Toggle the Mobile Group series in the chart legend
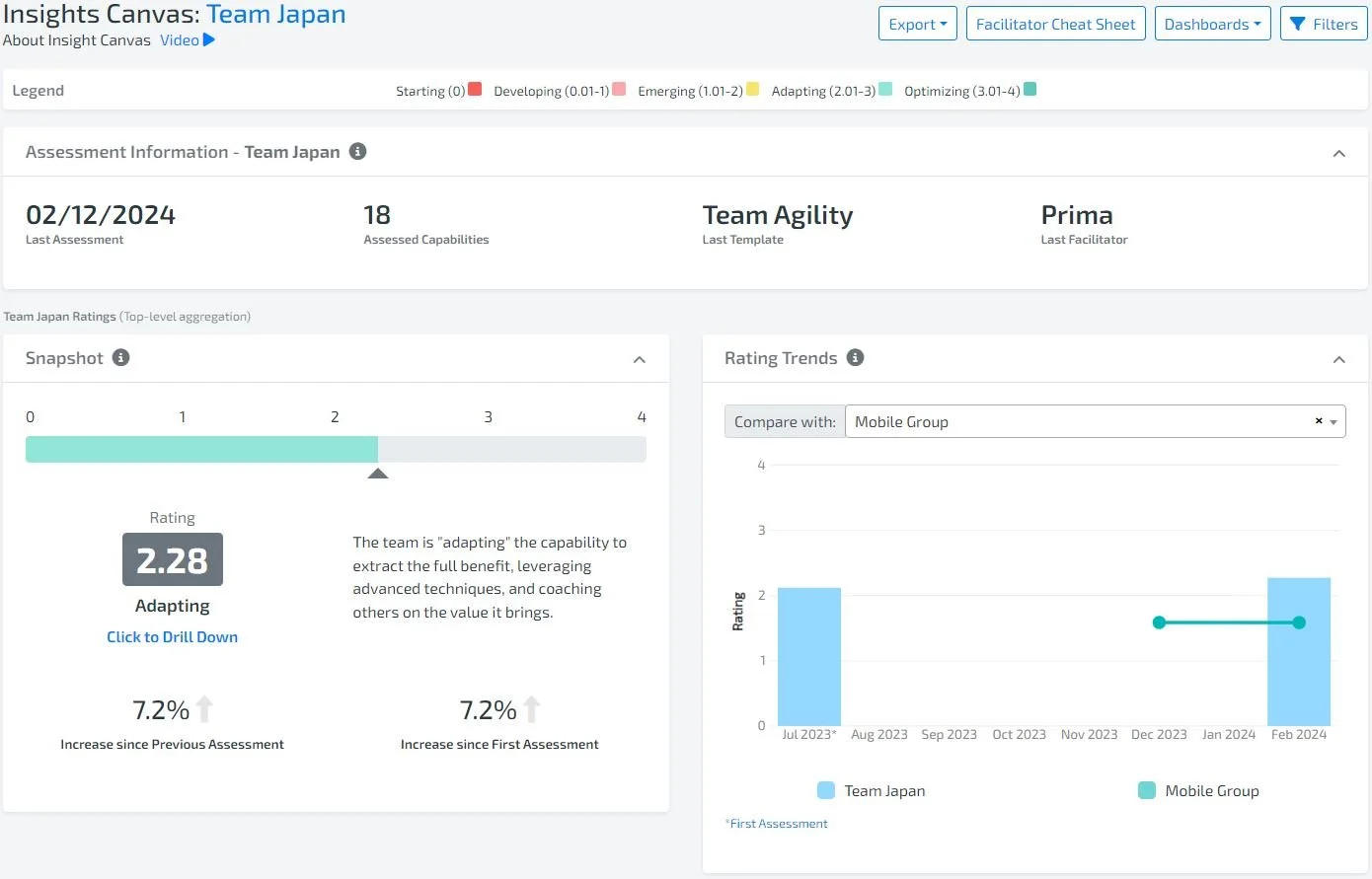1372x879 pixels. coord(1197,790)
